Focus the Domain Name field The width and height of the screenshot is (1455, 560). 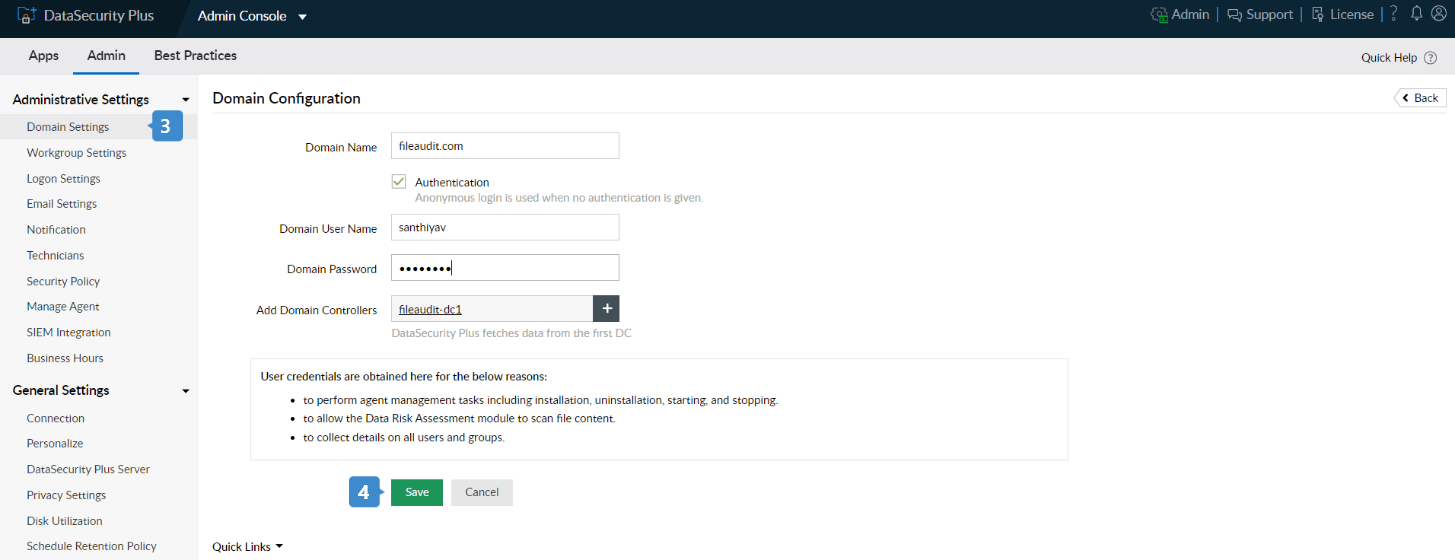tap(505, 145)
